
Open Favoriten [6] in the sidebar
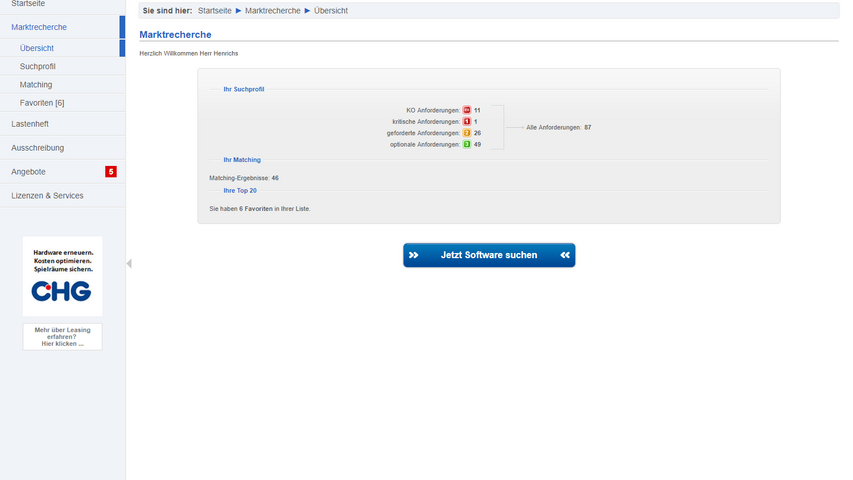(42, 103)
